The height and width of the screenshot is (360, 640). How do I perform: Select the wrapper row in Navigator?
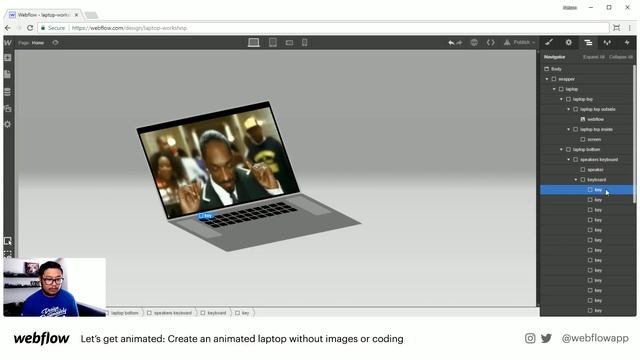587,79
